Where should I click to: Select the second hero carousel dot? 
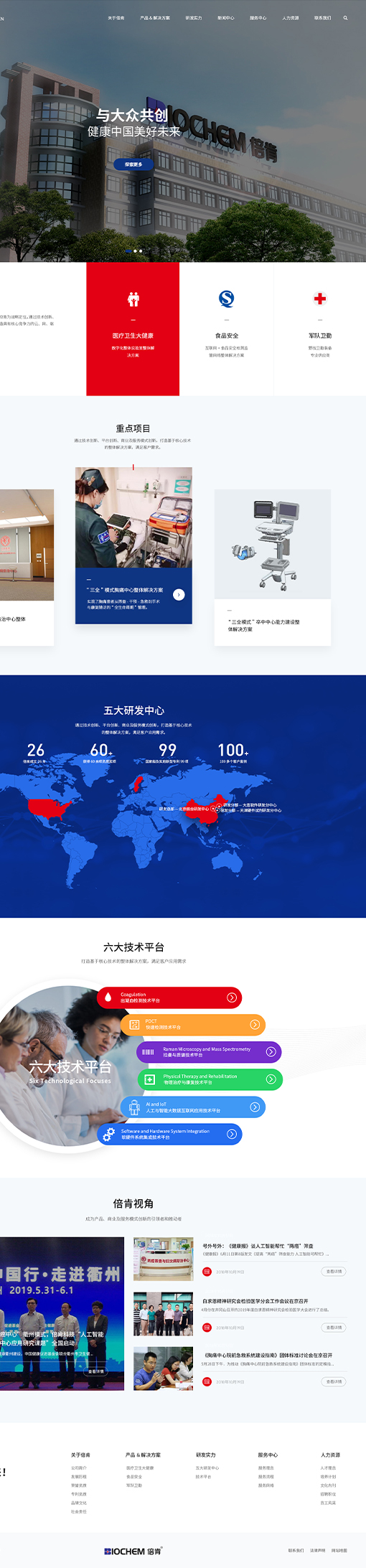136,251
